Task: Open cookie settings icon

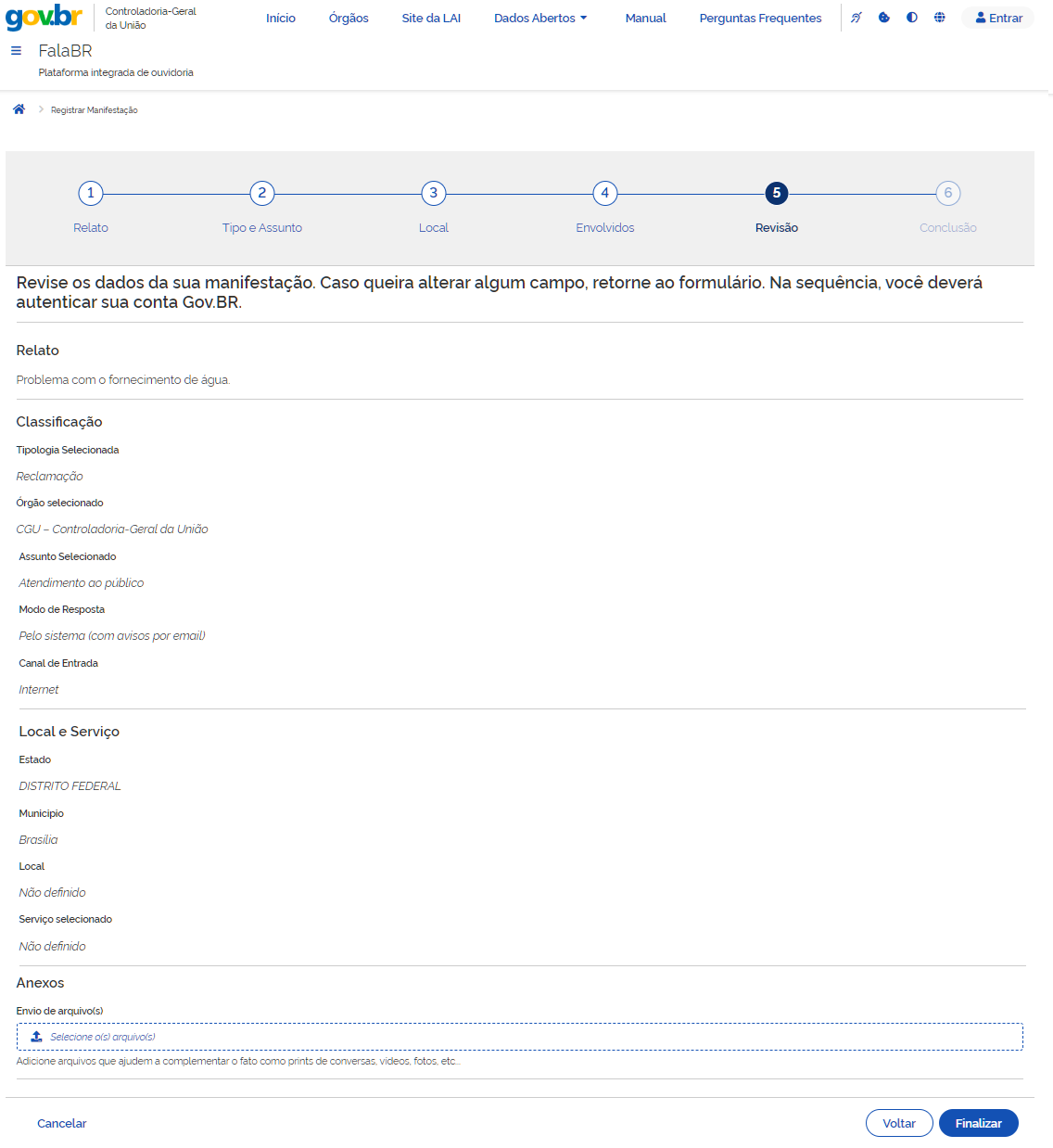Action: (x=884, y=18)
